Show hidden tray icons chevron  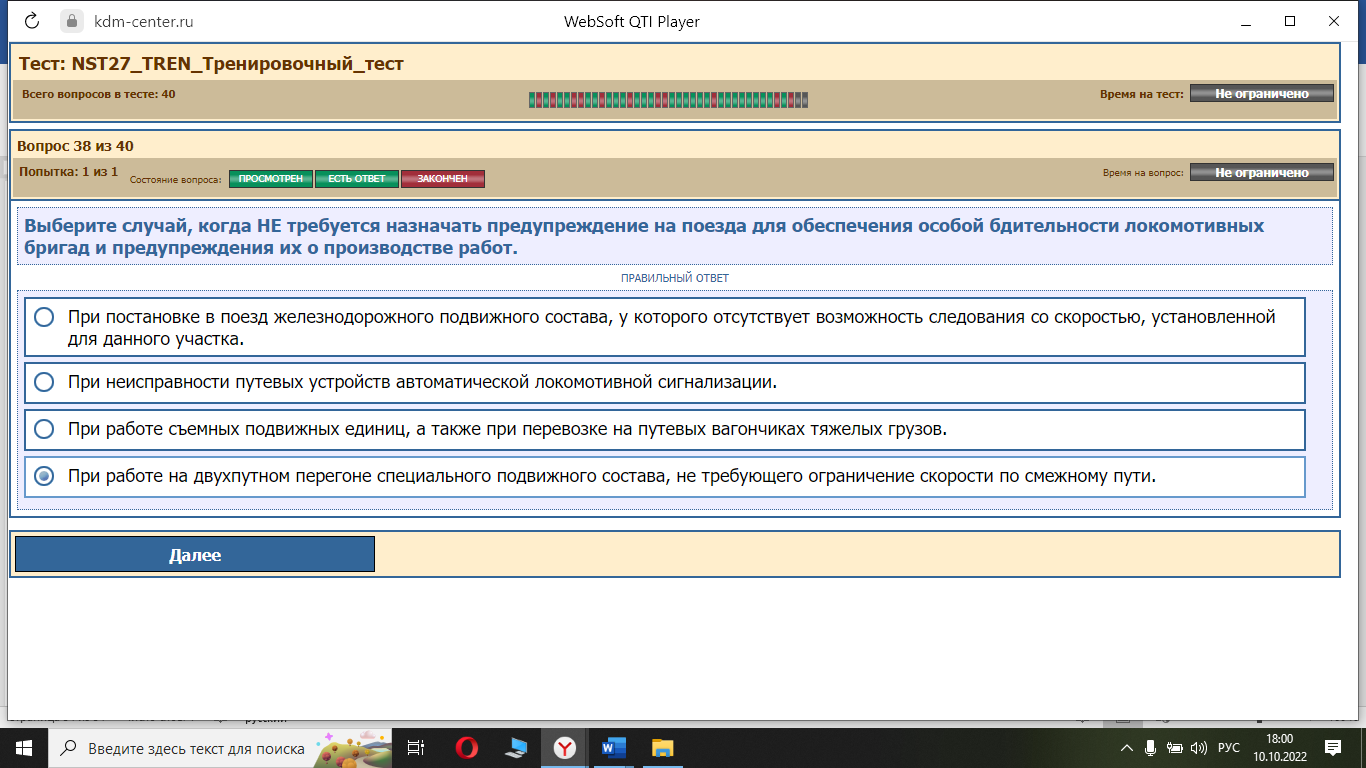1127,747
